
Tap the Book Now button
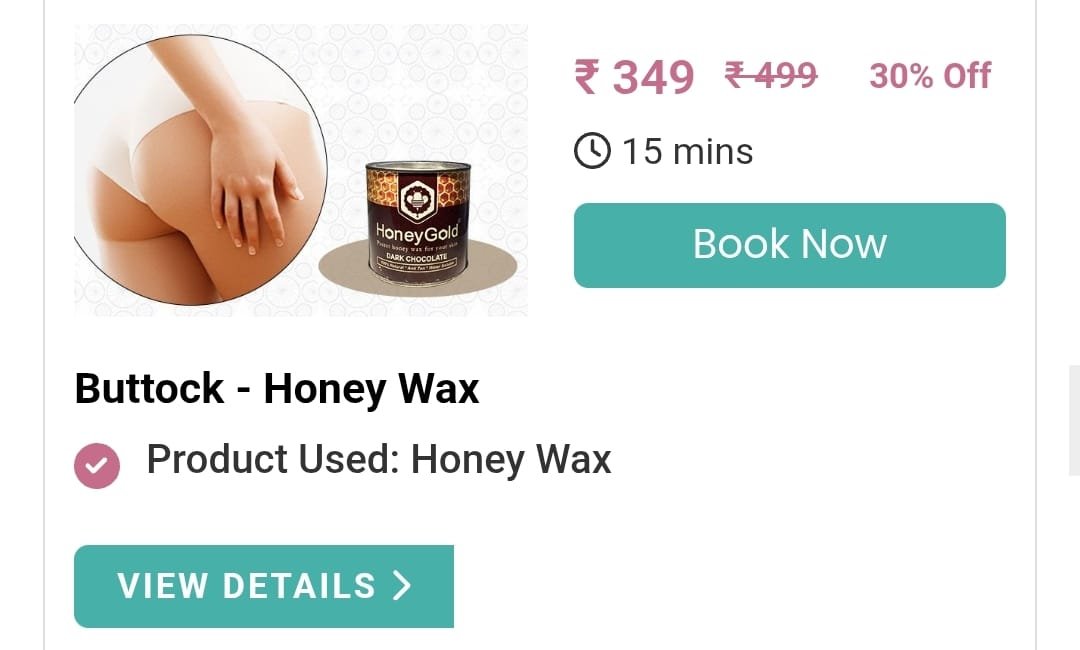789,245
